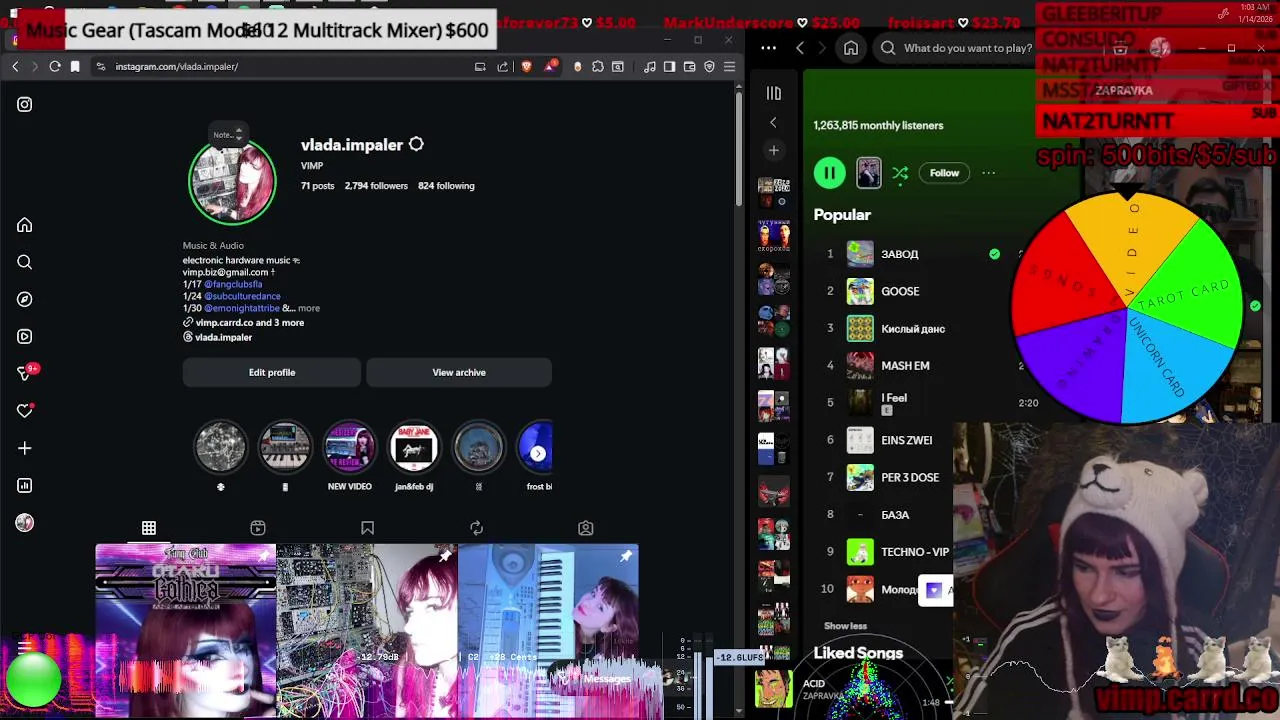Open NEW VIDEO story highlight

(x=350, y=447)
